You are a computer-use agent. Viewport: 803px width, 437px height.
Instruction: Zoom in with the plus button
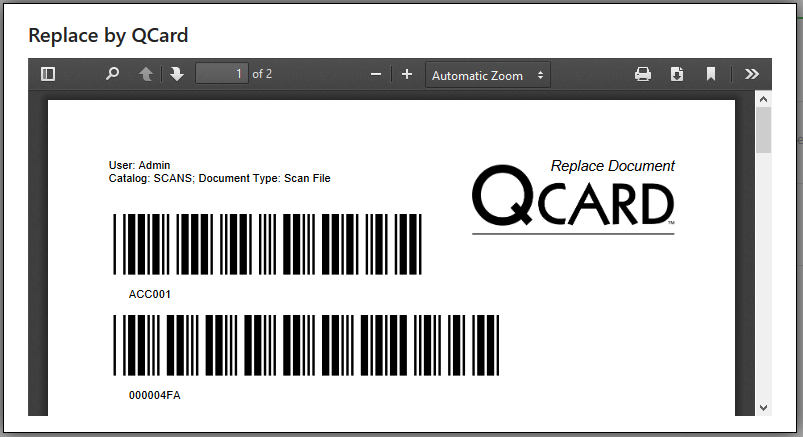pos(407,74)
